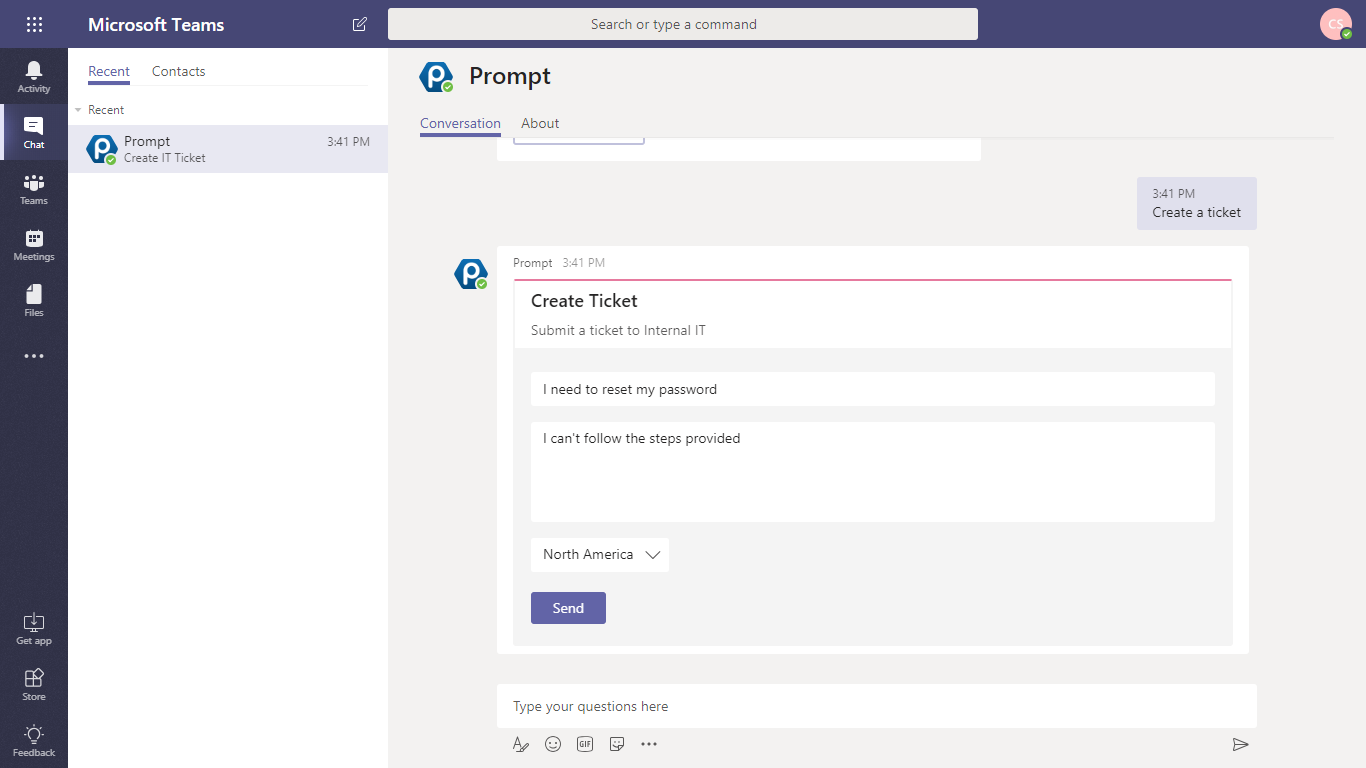This screenshot has height=768, width=1366.
Task: Open the Chat section in the sidebar
Action: tap(34, 132)
